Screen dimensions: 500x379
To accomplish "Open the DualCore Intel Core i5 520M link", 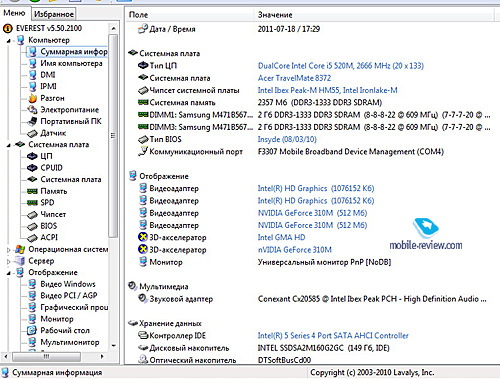I will [341, 66].
